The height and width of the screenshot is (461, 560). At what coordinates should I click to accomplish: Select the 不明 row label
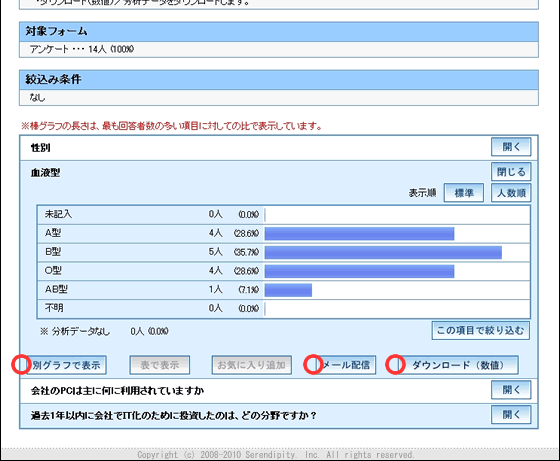pyautogui.click(x=54, y=308)
